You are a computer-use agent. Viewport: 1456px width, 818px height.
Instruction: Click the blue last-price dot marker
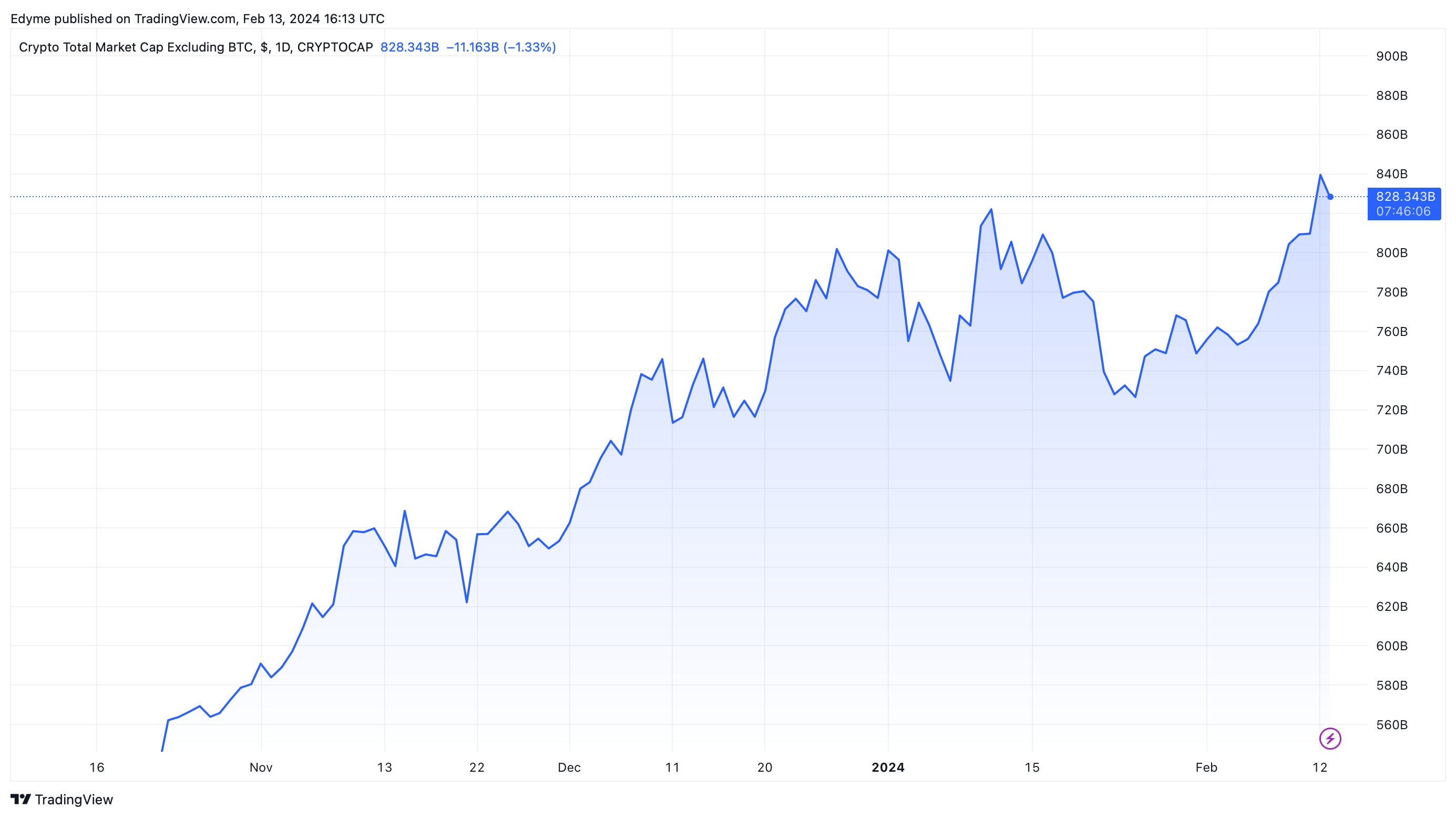click(1330, 197)
